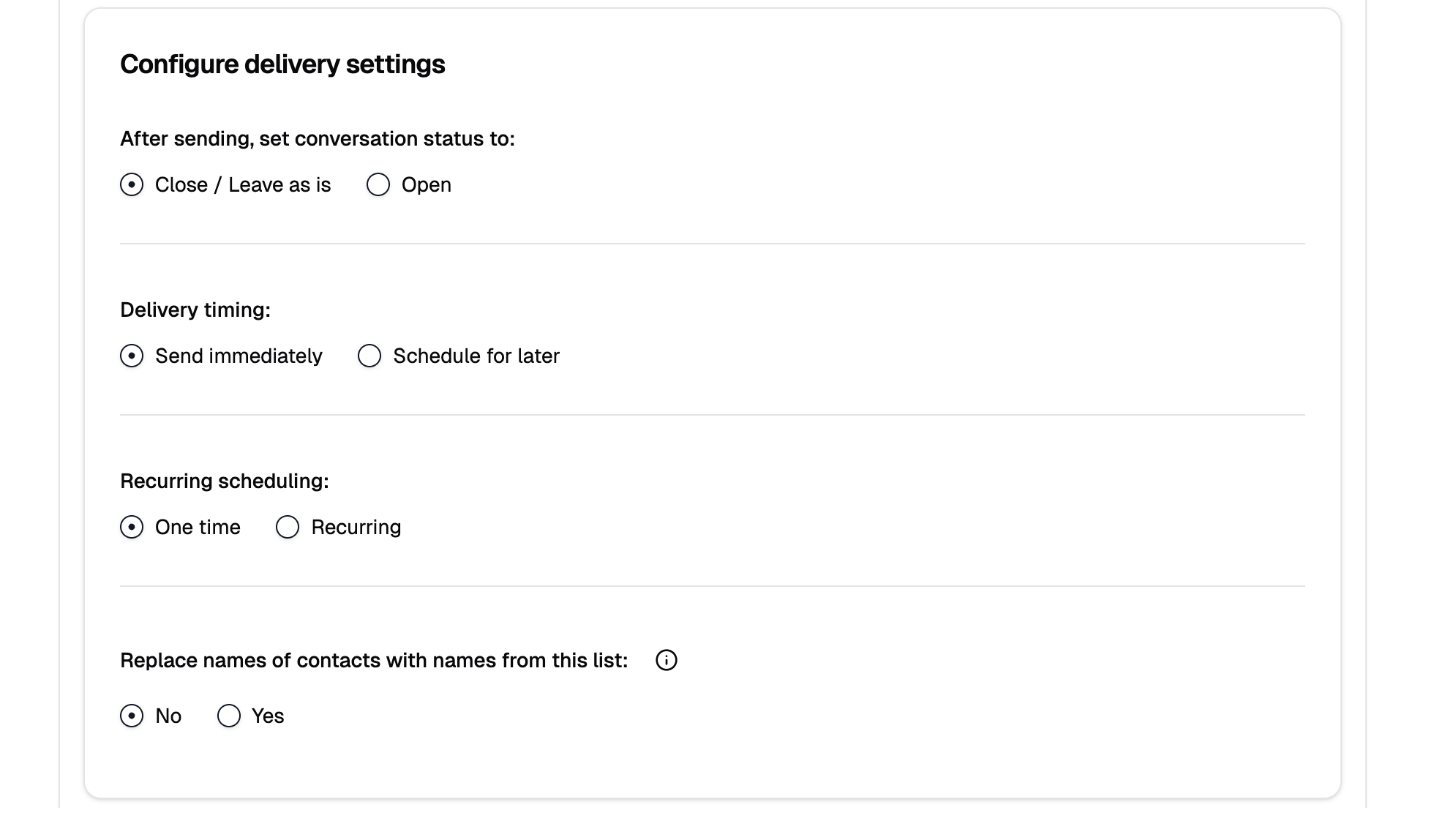Viewport: 1456px width, 821px height.
Task: Select the 'Open' conversation status radio button
Action: [x=378, y=184]
